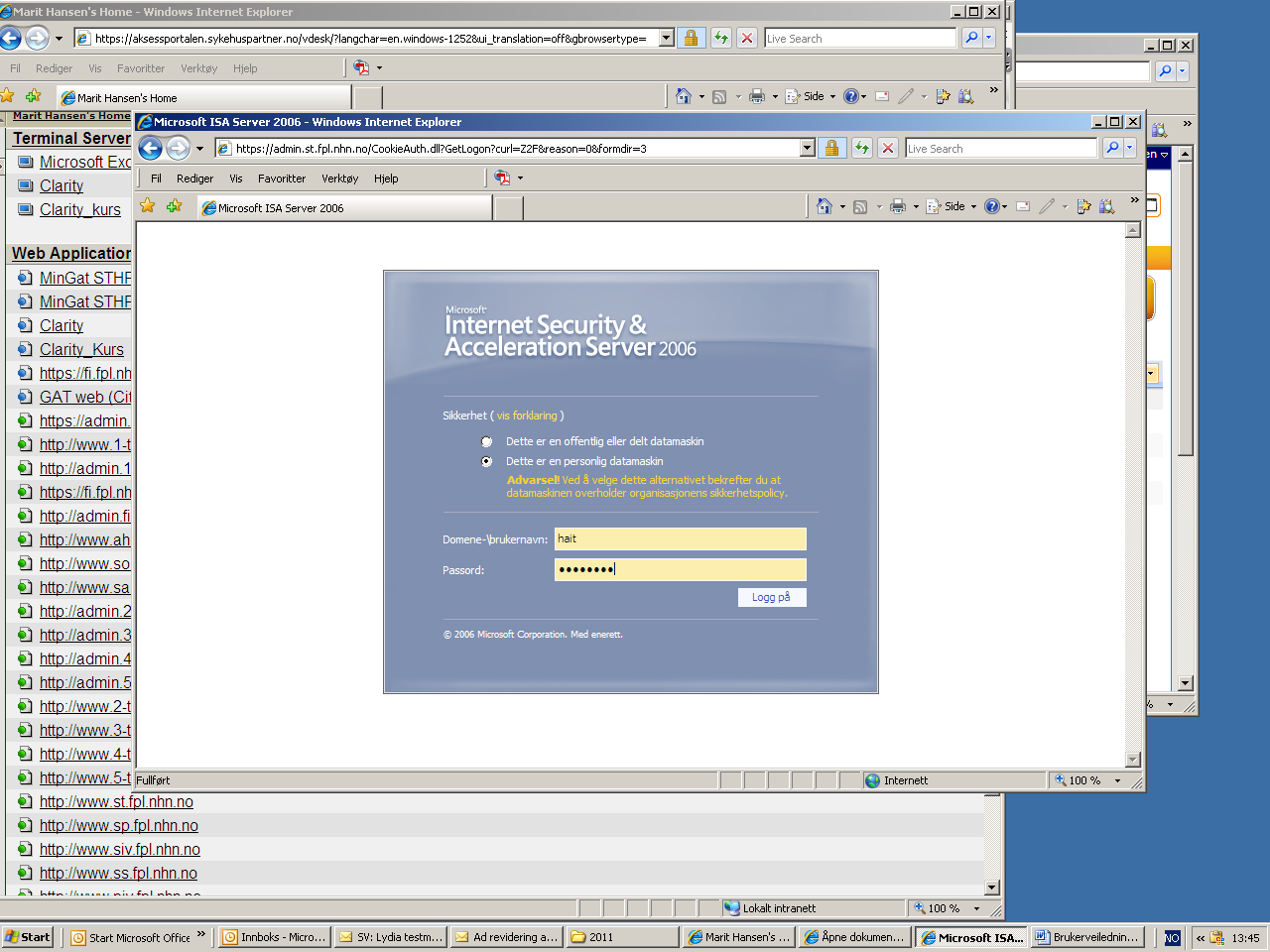The height and width of the screenshot is (952, 1270).
Task: Open 2011 folder taskbar button
Action: click(622, 937)
